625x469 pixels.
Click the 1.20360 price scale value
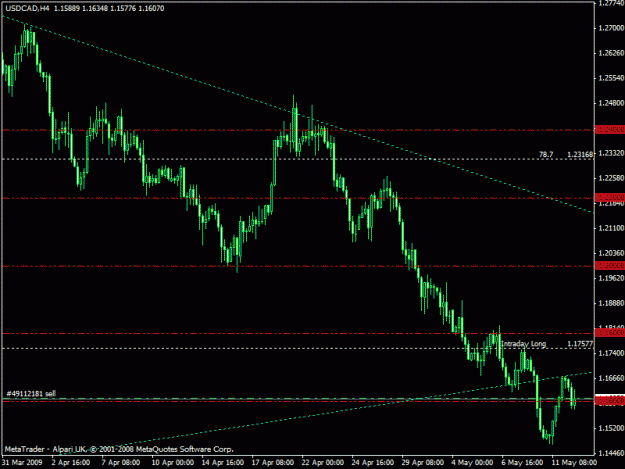[x=611, y=253]
